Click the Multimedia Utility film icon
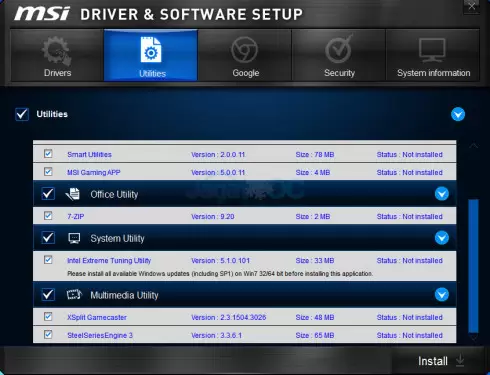 (74, 295)
